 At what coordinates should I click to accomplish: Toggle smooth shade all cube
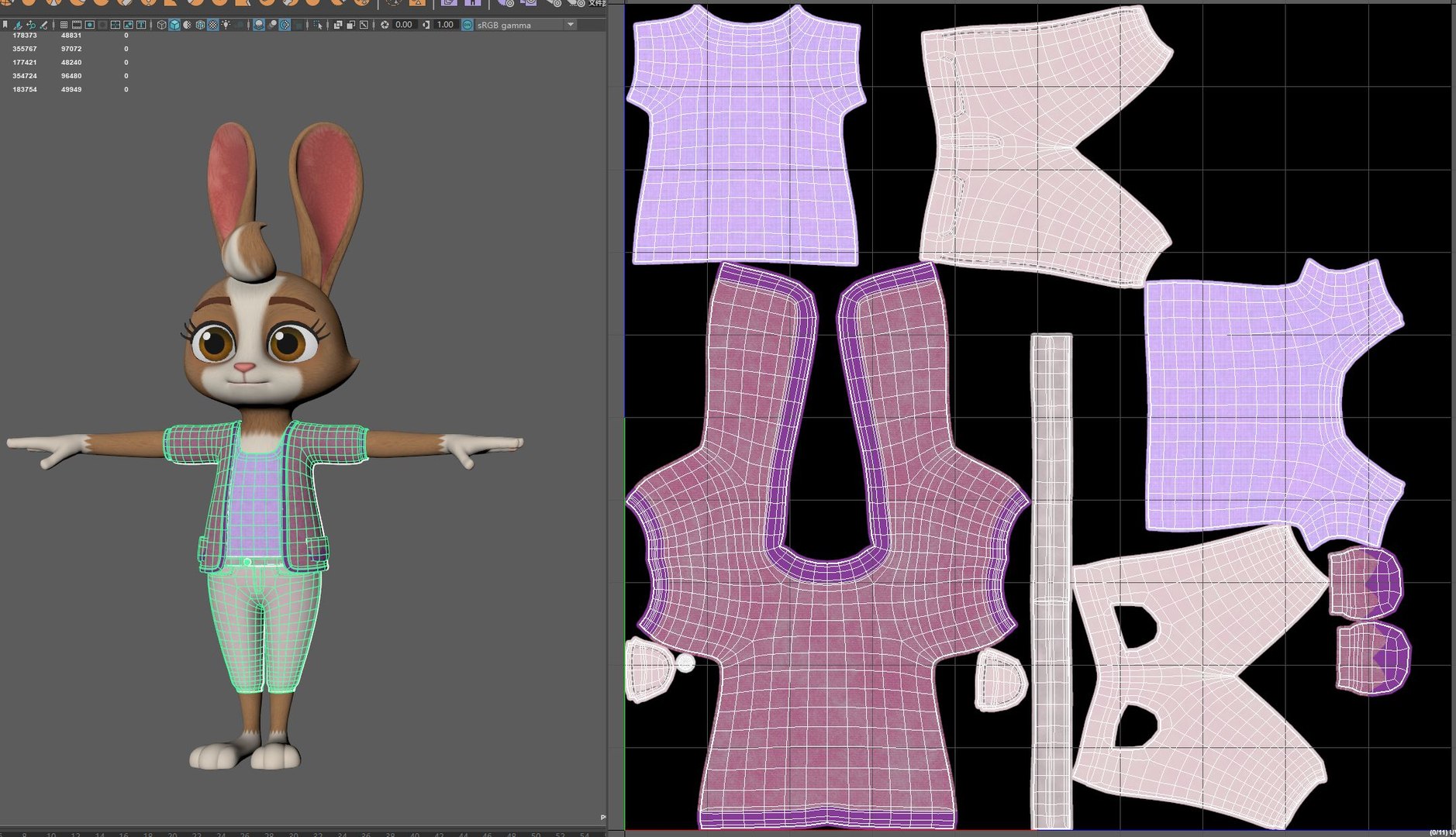174,25
